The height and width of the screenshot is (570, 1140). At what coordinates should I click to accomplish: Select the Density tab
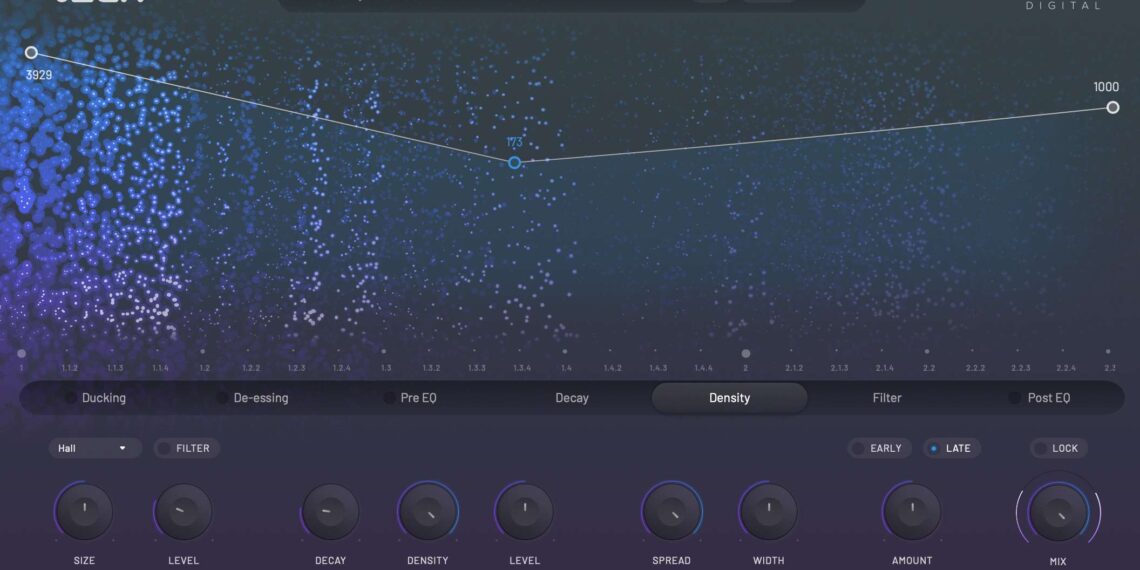(x=729, y=398)
